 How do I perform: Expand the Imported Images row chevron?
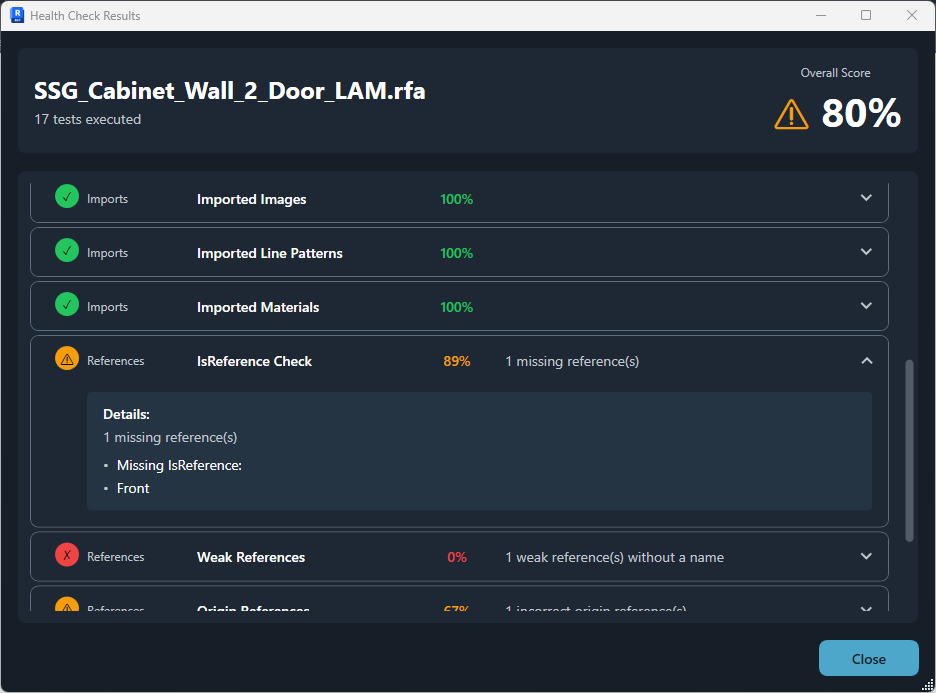coord(866,198)
